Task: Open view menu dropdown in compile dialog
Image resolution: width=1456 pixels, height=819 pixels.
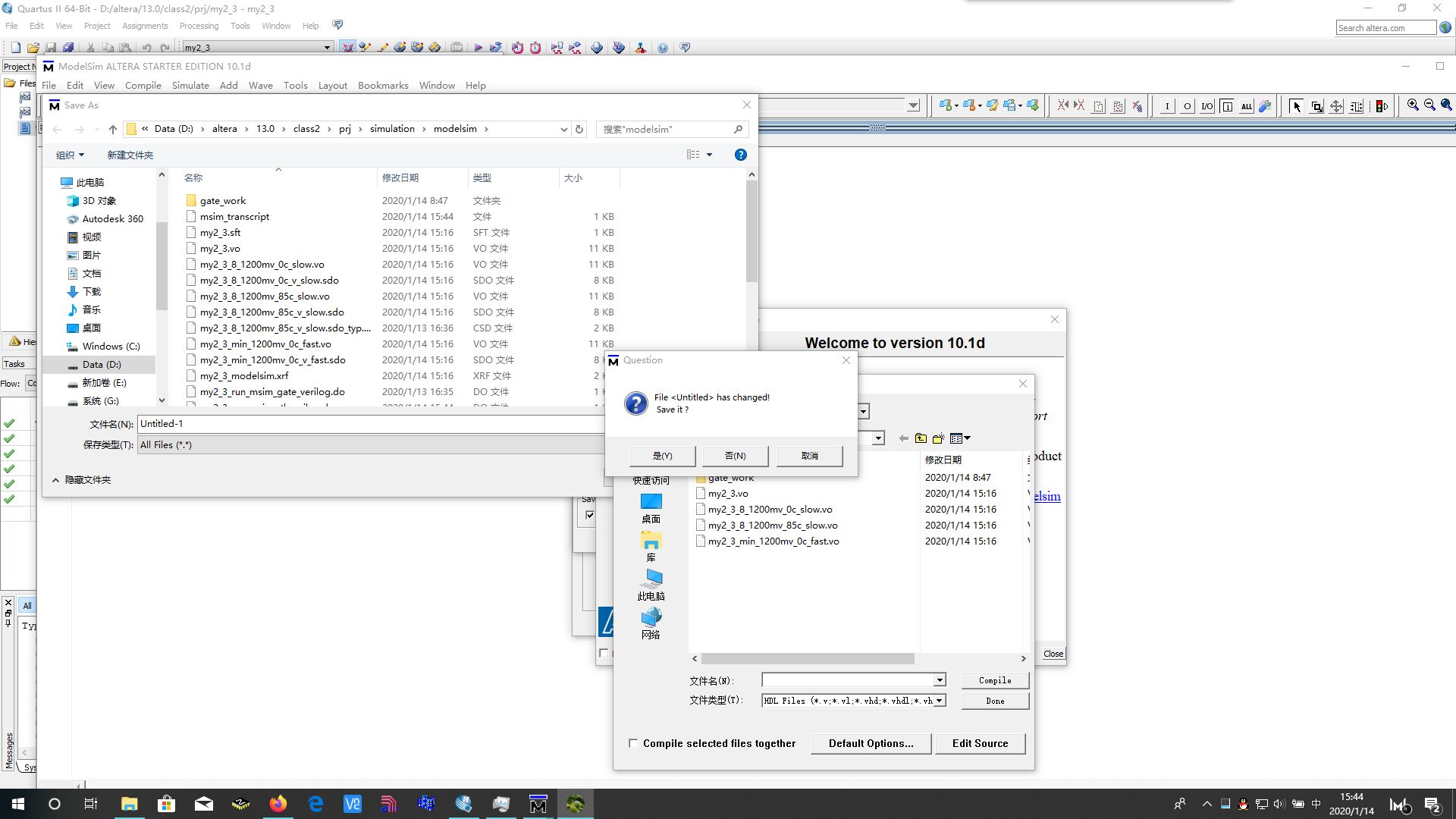Action: tap(960, 438)
